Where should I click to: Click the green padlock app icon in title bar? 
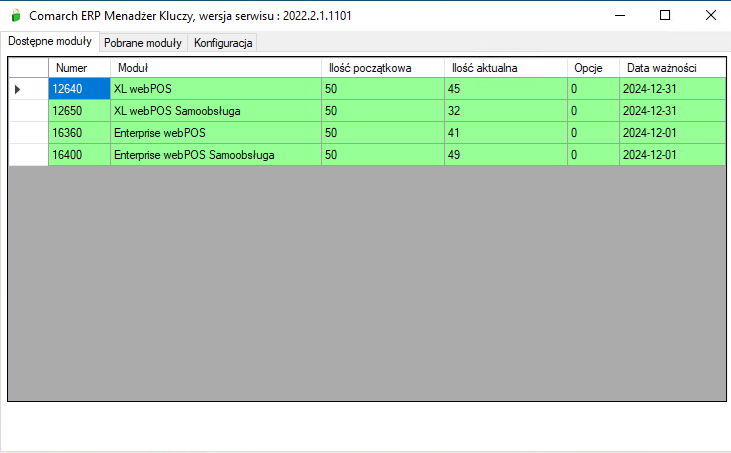point(16,15)
